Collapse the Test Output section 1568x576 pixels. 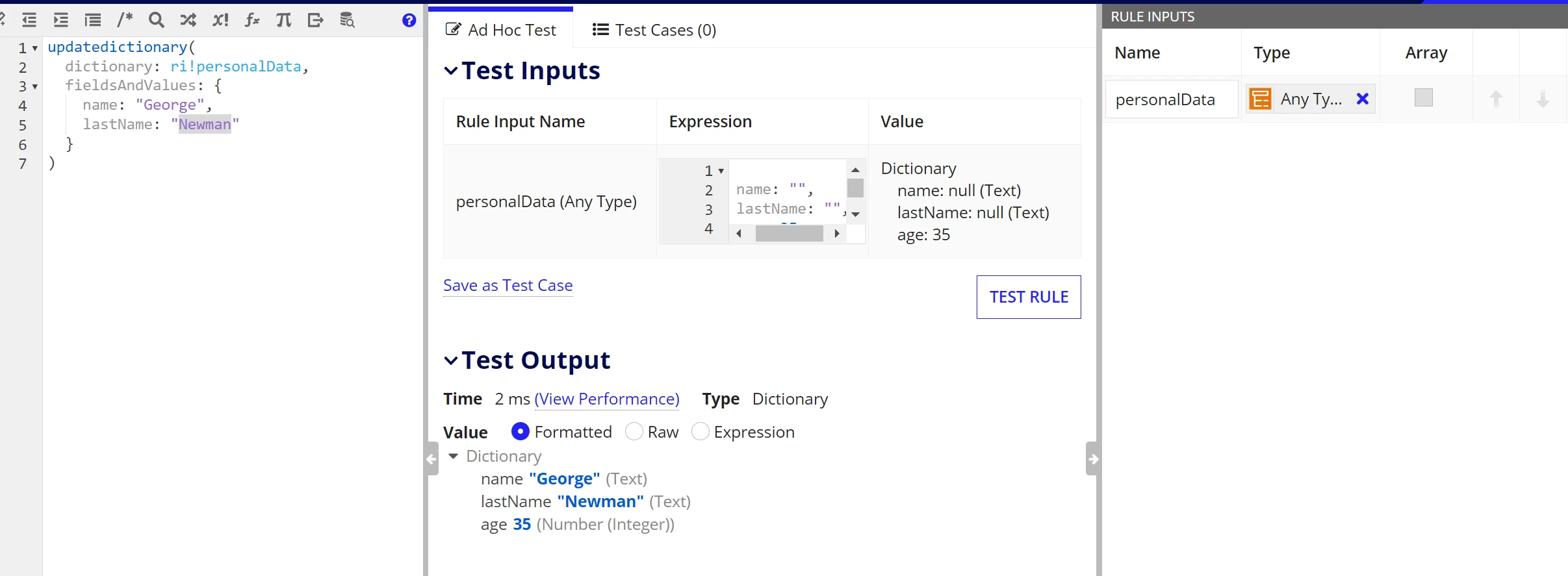[451, 360]
